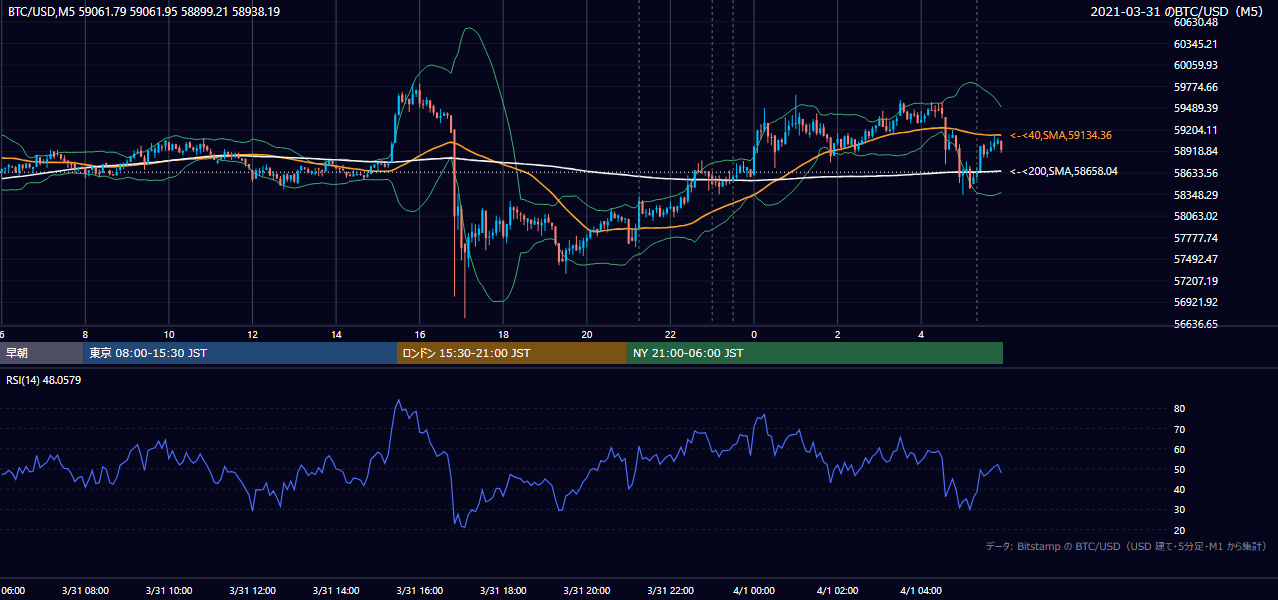Click price axis value 57777.74
The height and width of the screenshot is (600, 1278).
(1195, 238)
